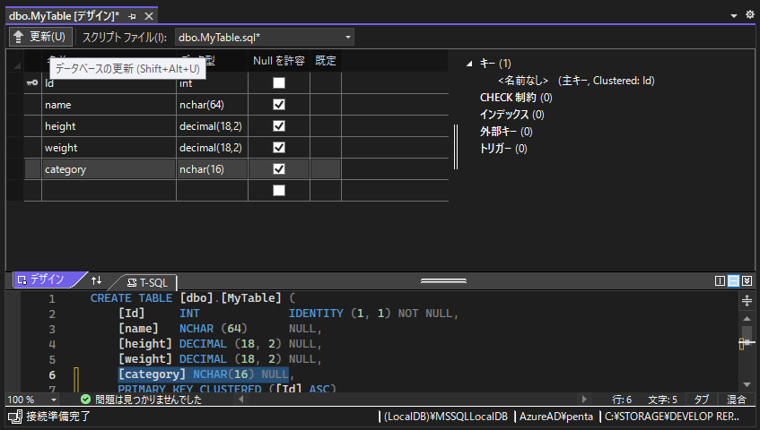Viewport: 760px width, 430px height.
Task: Click the editor scroll down arrow
Action: (x=747, y=385)
